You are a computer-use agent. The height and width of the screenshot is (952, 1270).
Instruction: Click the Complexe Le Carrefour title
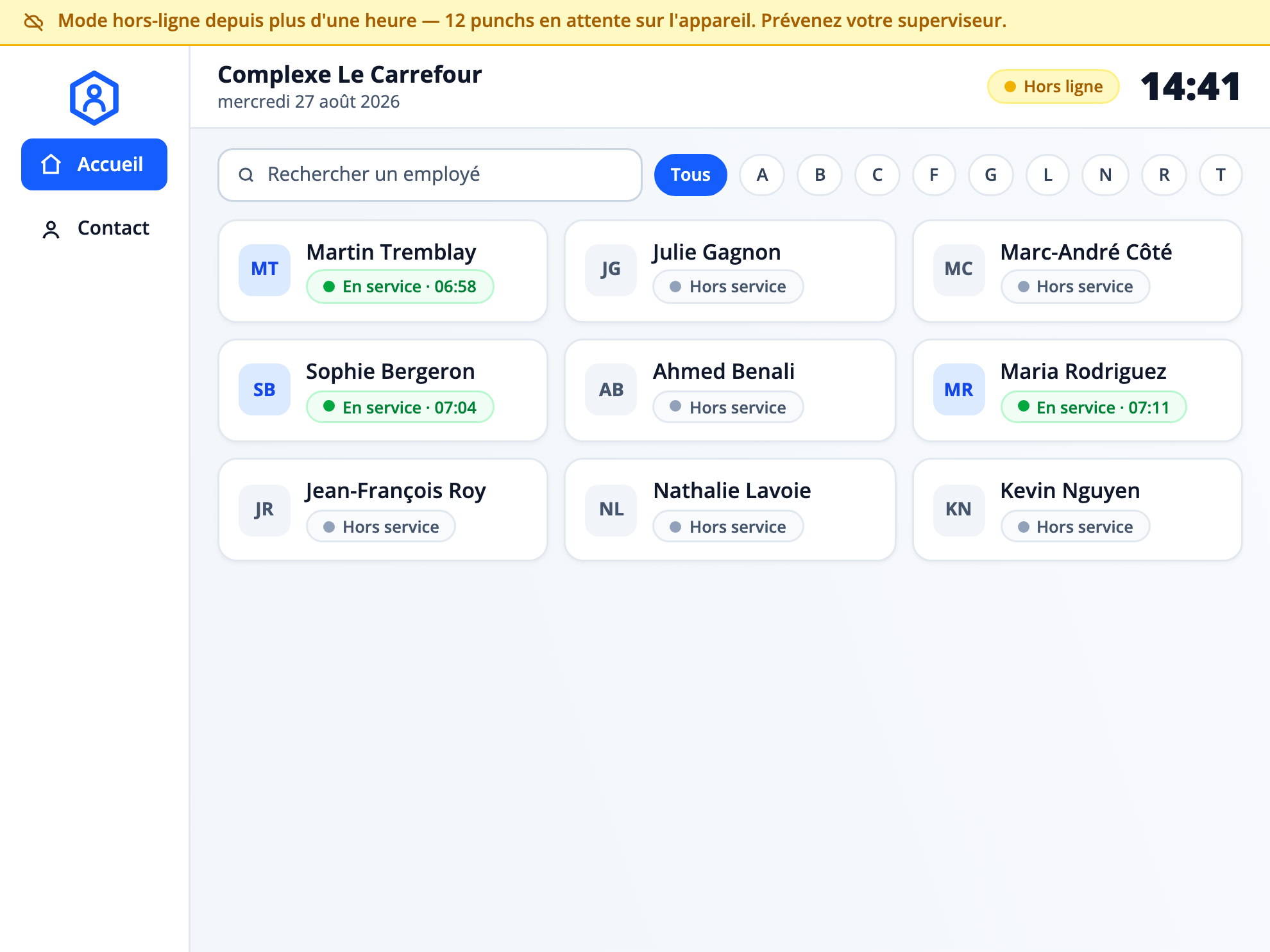350,75
